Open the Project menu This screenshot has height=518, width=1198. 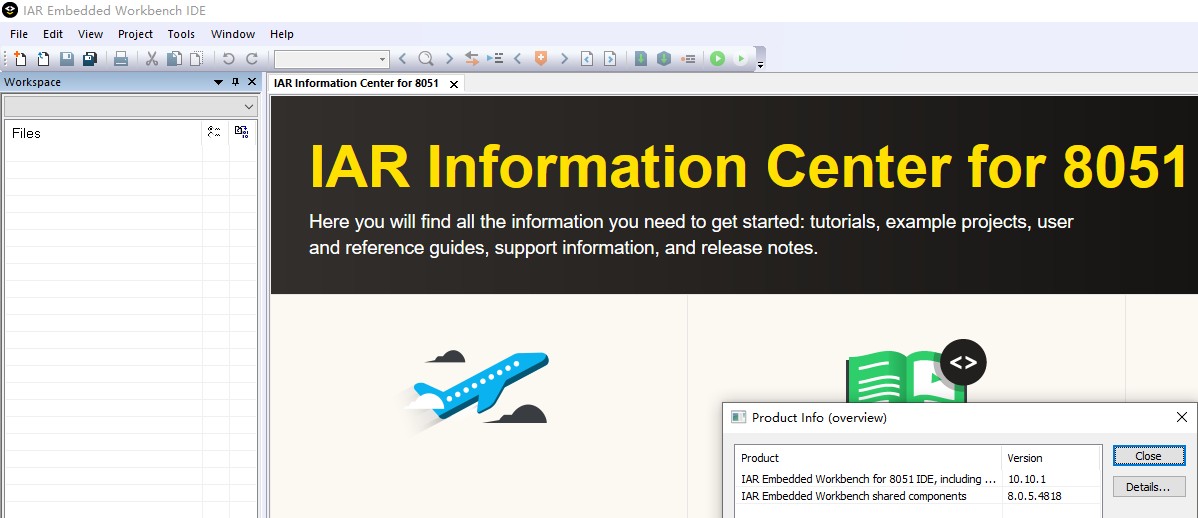(x=135, y=34)
